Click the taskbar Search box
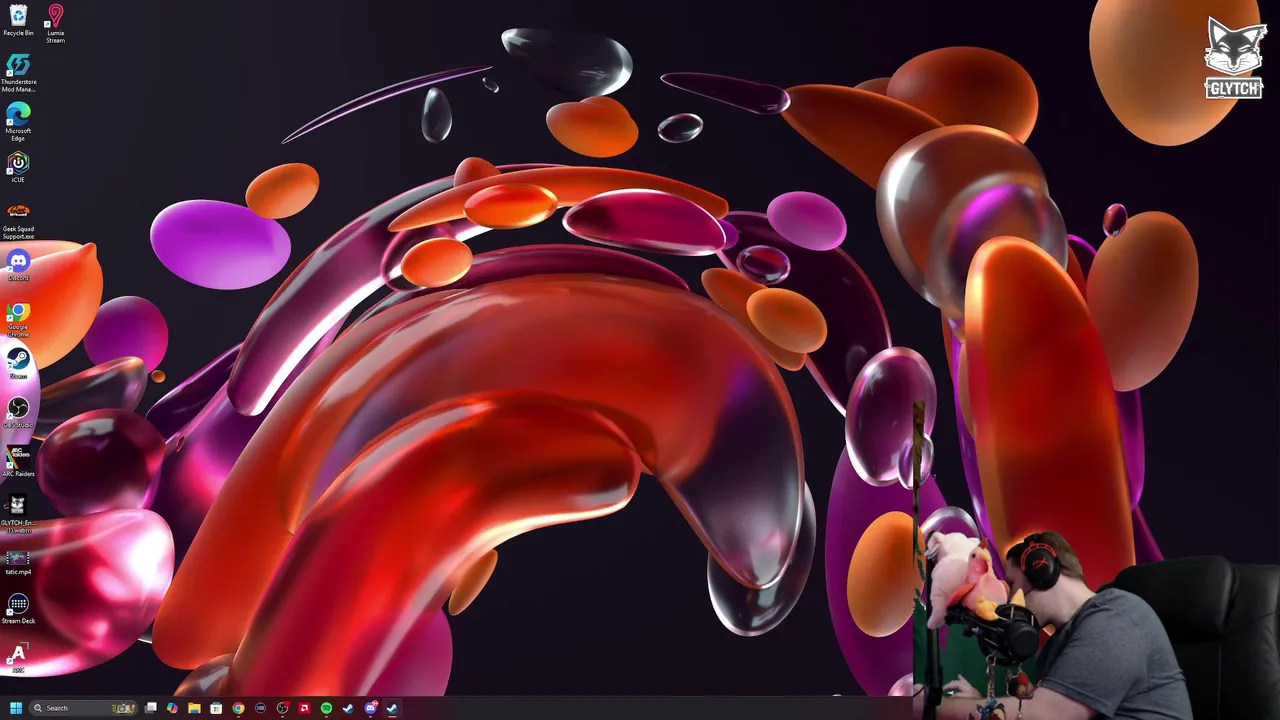The image size is (1280, 720). tap(83, 708)
